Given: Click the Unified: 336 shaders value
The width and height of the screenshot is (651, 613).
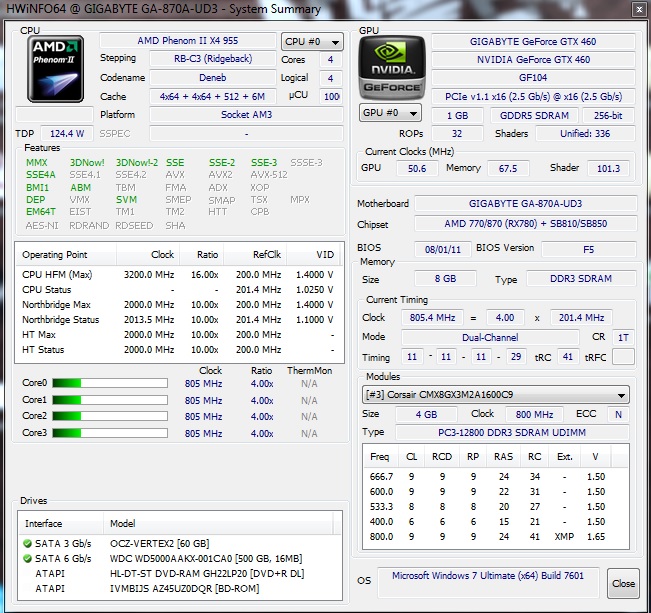Looking at the screenshot, I should [x=585, y=134].
